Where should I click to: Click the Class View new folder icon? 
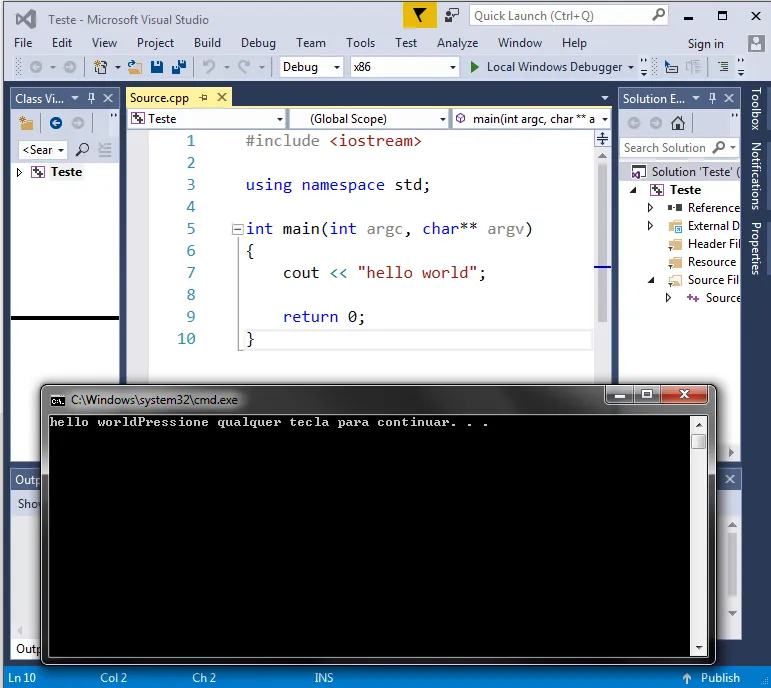27,123
